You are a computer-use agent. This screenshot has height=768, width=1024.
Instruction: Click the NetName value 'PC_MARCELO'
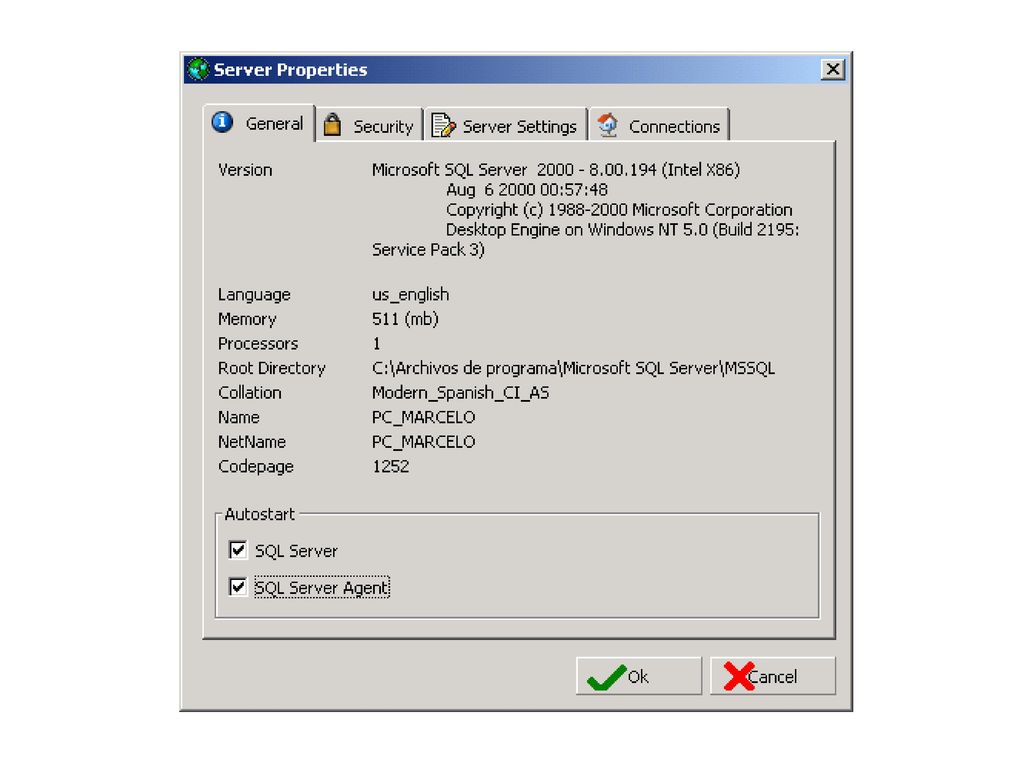[423, 442]
